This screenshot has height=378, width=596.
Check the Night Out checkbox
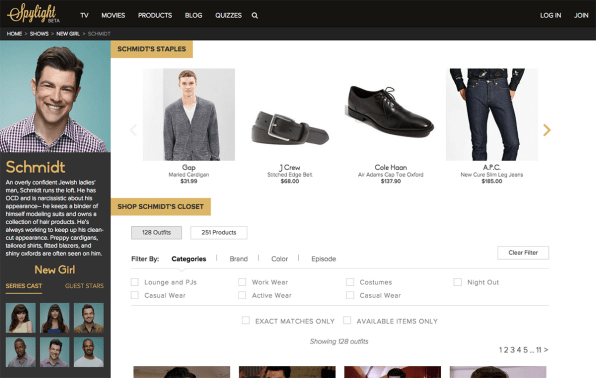pos(457,282)
